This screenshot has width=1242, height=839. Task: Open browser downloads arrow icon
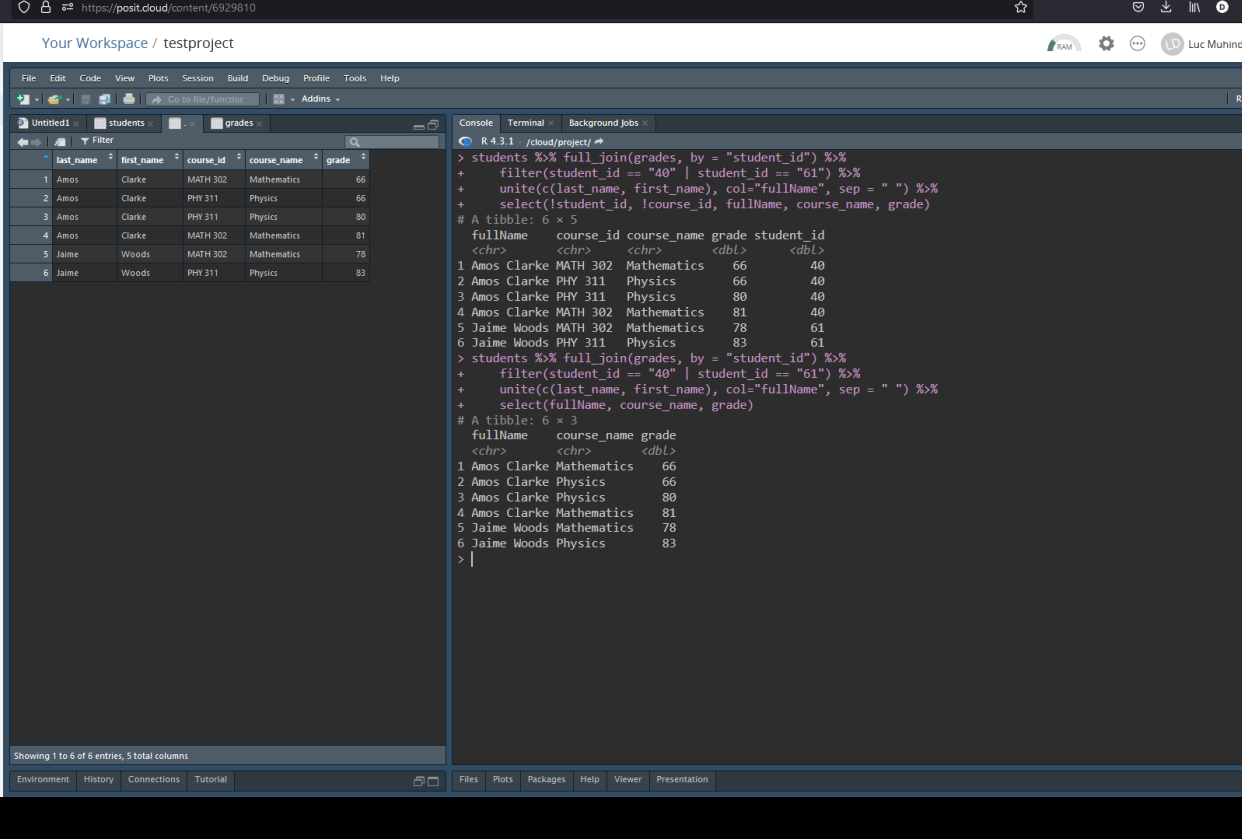coord(1166,8)
